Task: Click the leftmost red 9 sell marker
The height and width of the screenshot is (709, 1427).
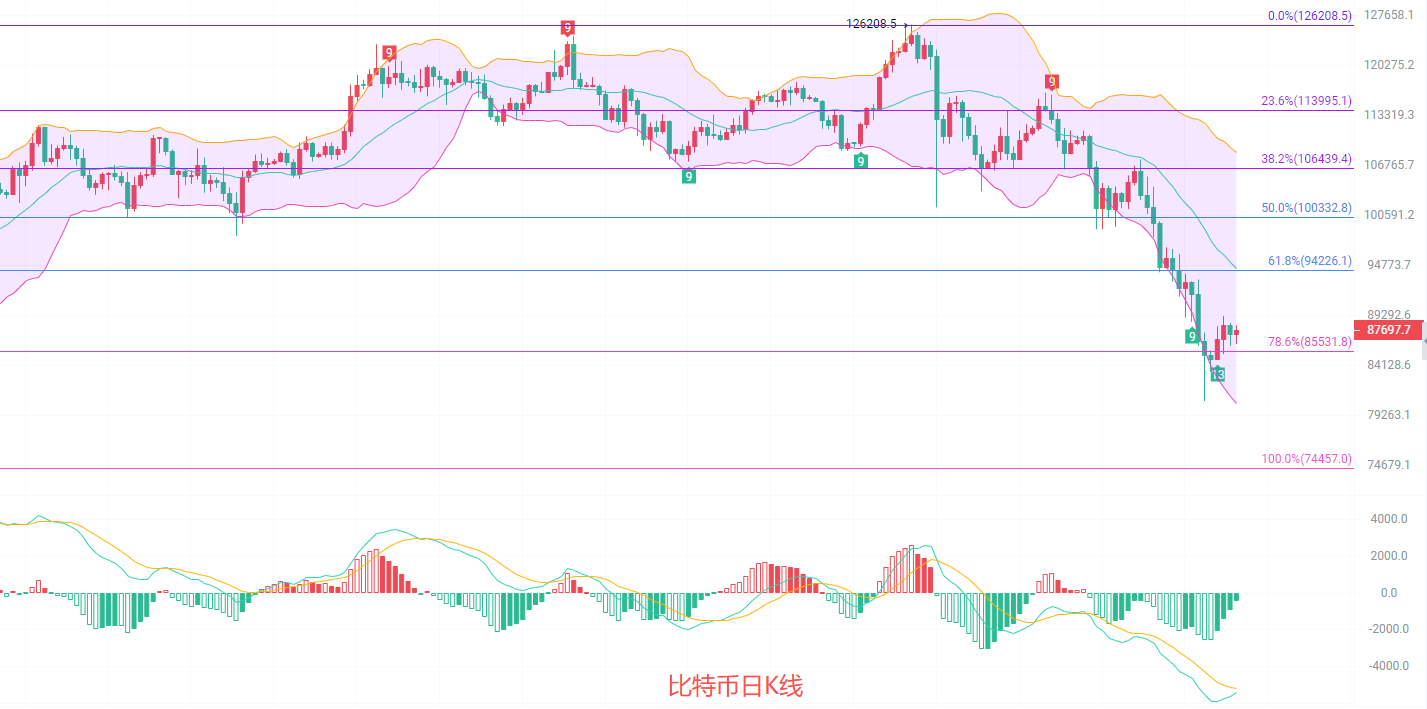Action: pyautogui.click(x=388, y=53)
